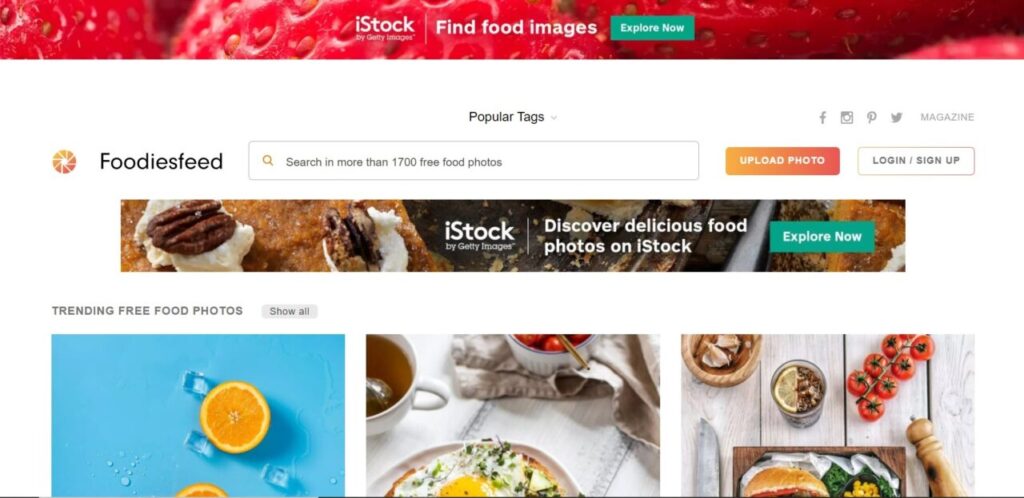The width and height of the screenshot is (1024, 498).
Task: Open the orange slice on blue photo
Action: tap(198, 416)
